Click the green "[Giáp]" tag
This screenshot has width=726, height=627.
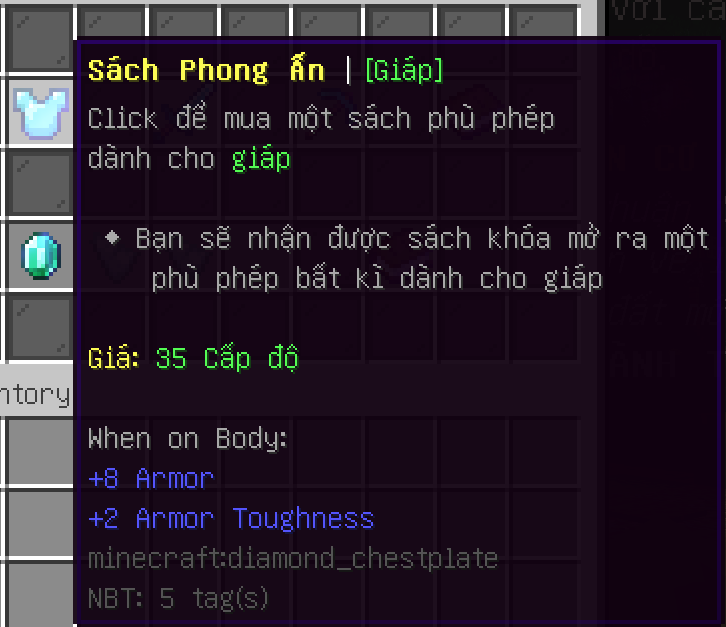tap(404, 70)
